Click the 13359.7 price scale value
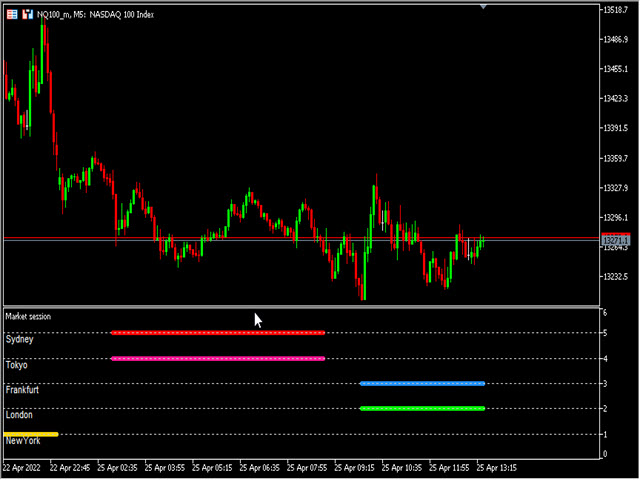The width and height of the screenshot is (640, 480). point(616,158)
